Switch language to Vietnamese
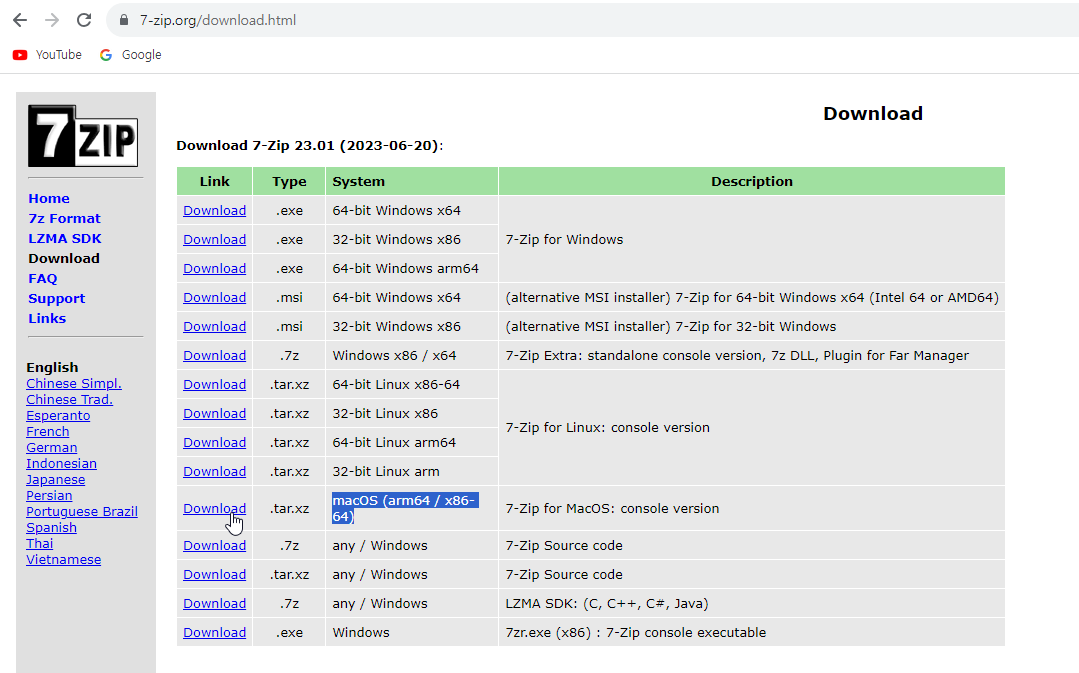 pyautogui.click(x=63, y=559)
